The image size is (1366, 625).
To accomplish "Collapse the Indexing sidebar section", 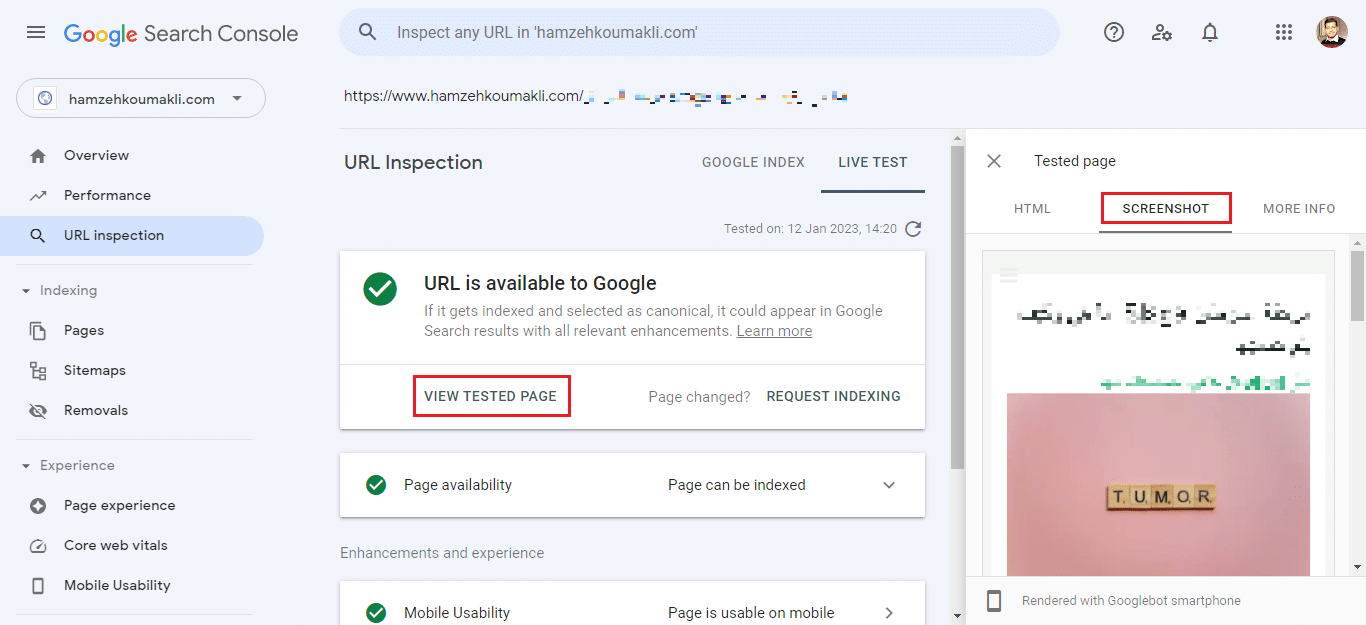I will (x=26, y=291).
